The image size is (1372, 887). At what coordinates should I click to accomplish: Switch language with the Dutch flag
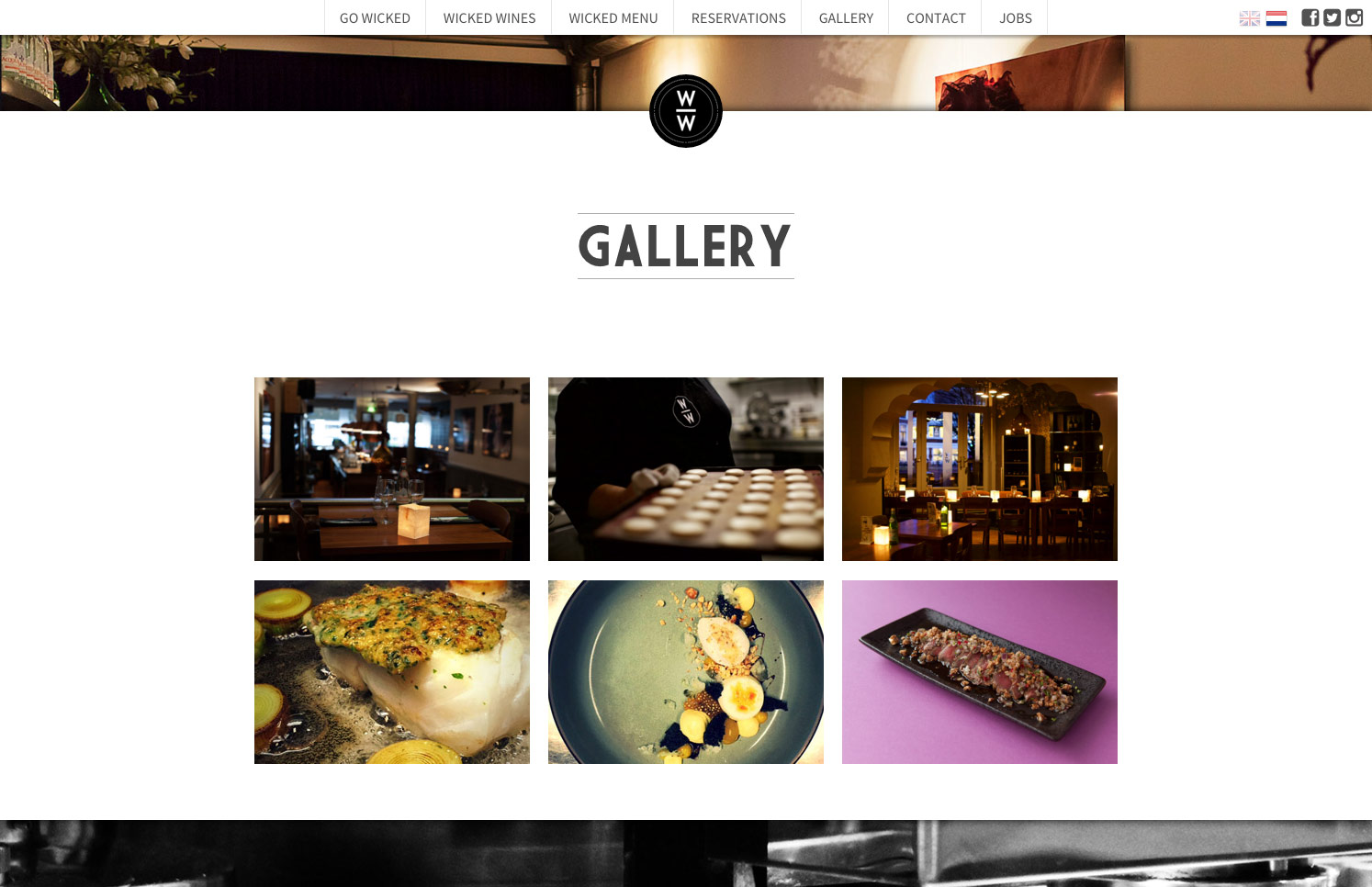(x=1276, y=18)
